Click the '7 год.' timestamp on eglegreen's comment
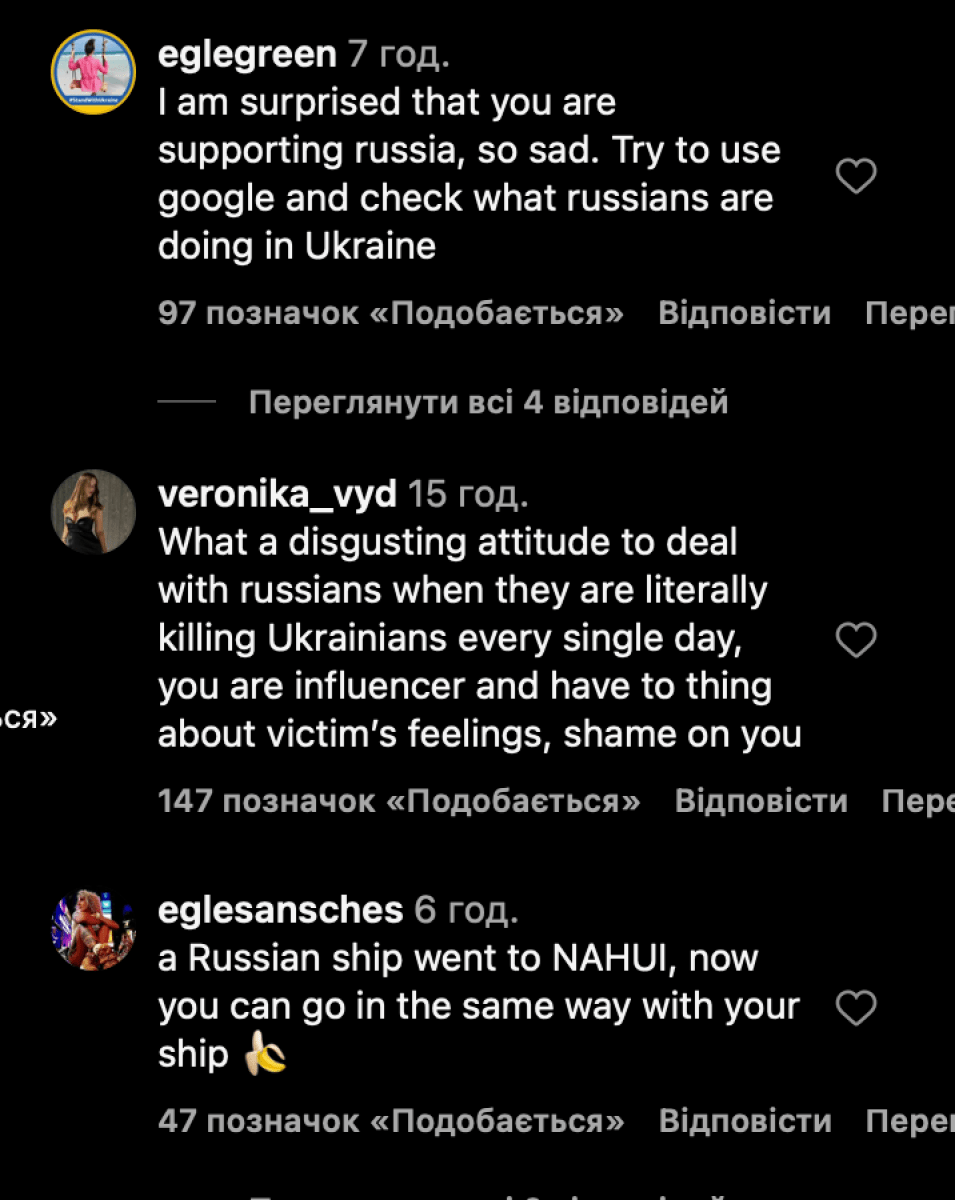Image resolution: width=955 pixels, height=1200 pixels. coord(398,54)
